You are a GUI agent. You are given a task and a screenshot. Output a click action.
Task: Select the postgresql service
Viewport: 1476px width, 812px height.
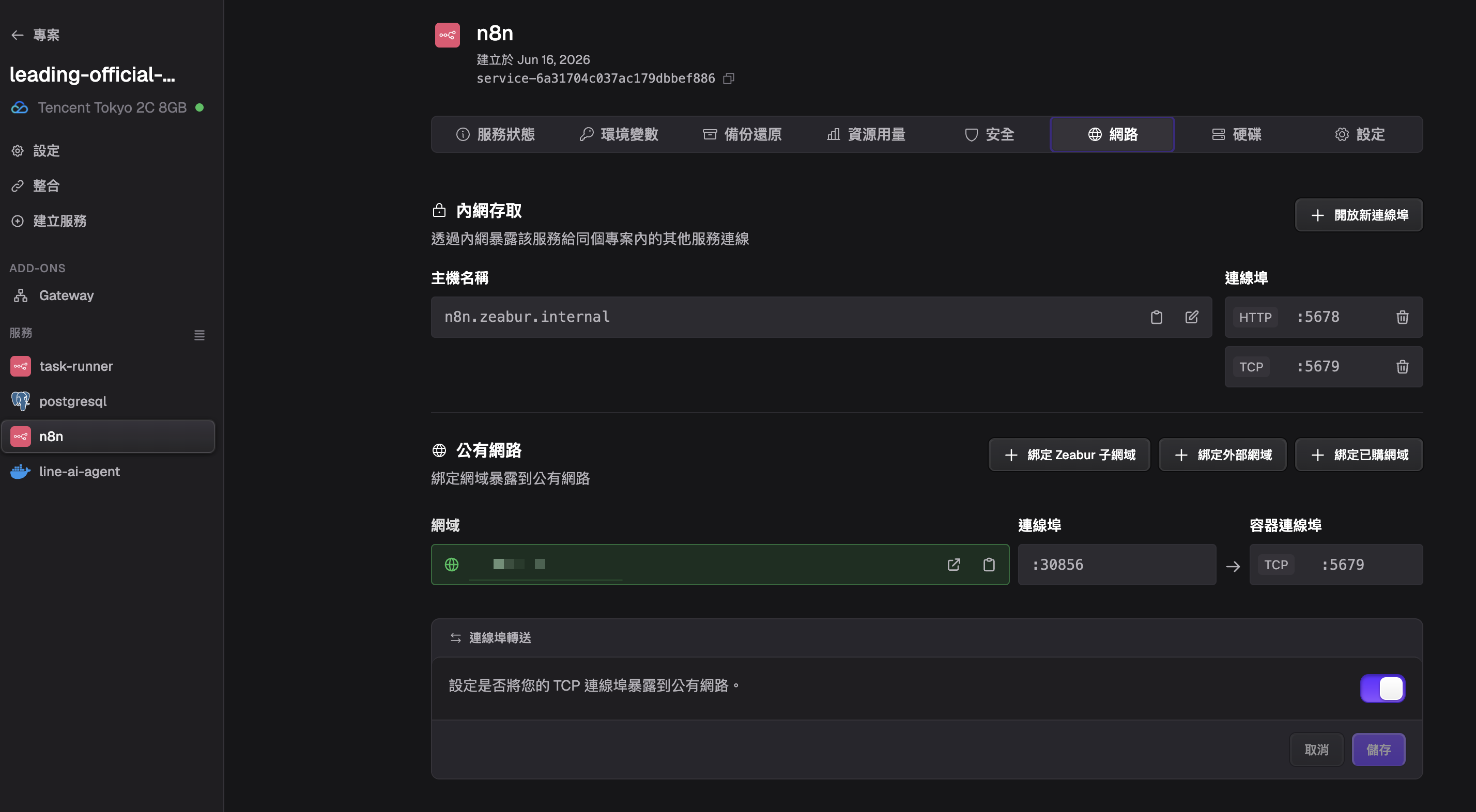click(x=109, y=401)
